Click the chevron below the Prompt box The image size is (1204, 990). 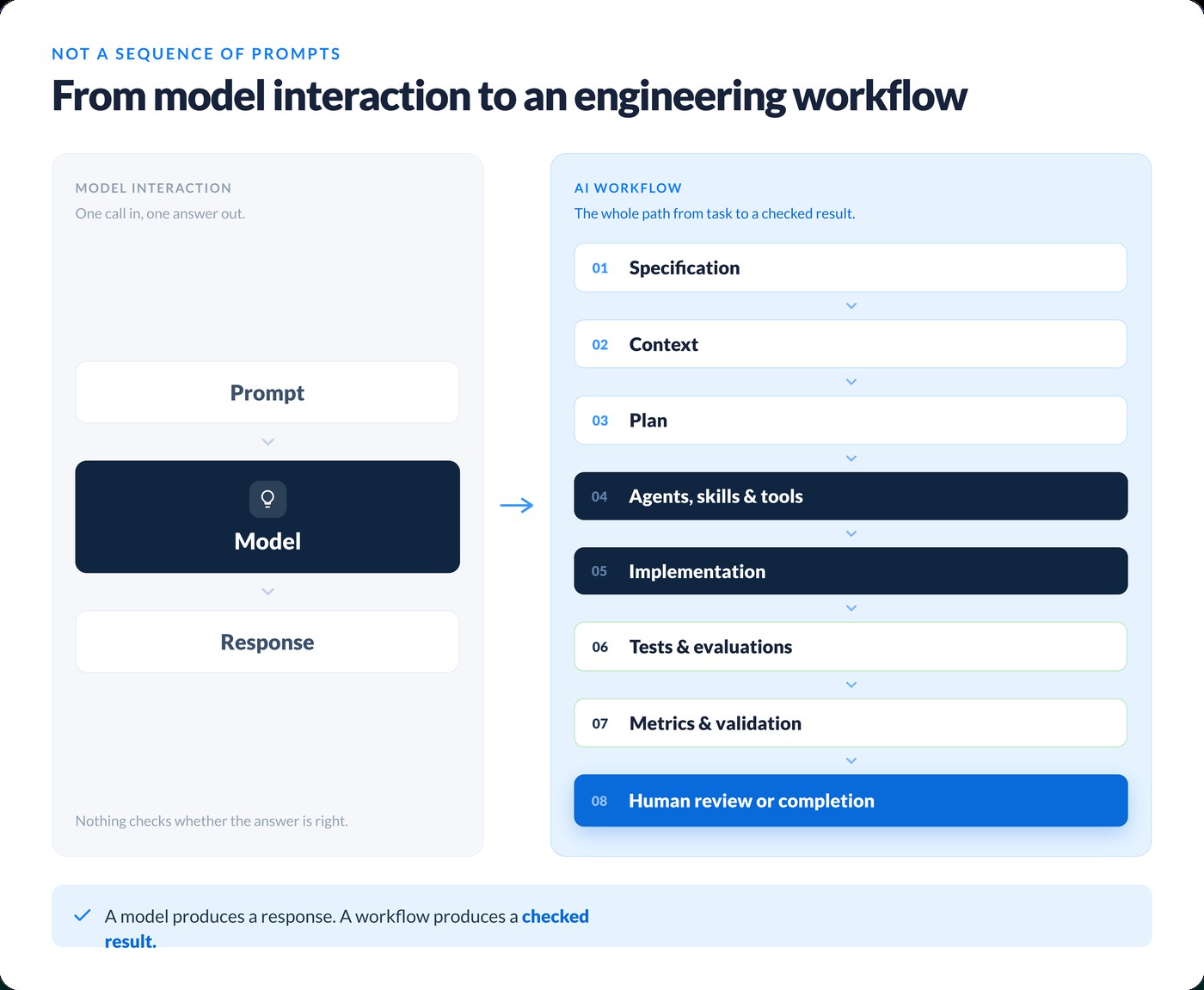click(267, 442)
